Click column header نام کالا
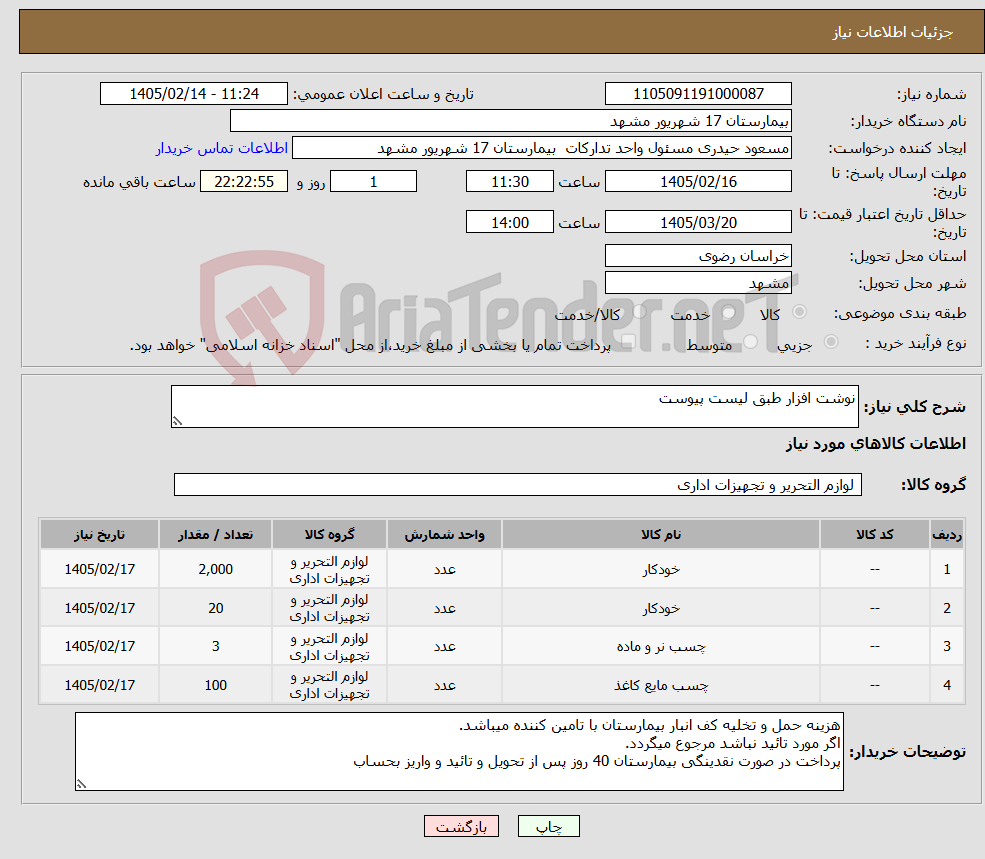Image resolution: width=985 pixels, height=859 pixels. pyautogui.click(x=661, y=534)
